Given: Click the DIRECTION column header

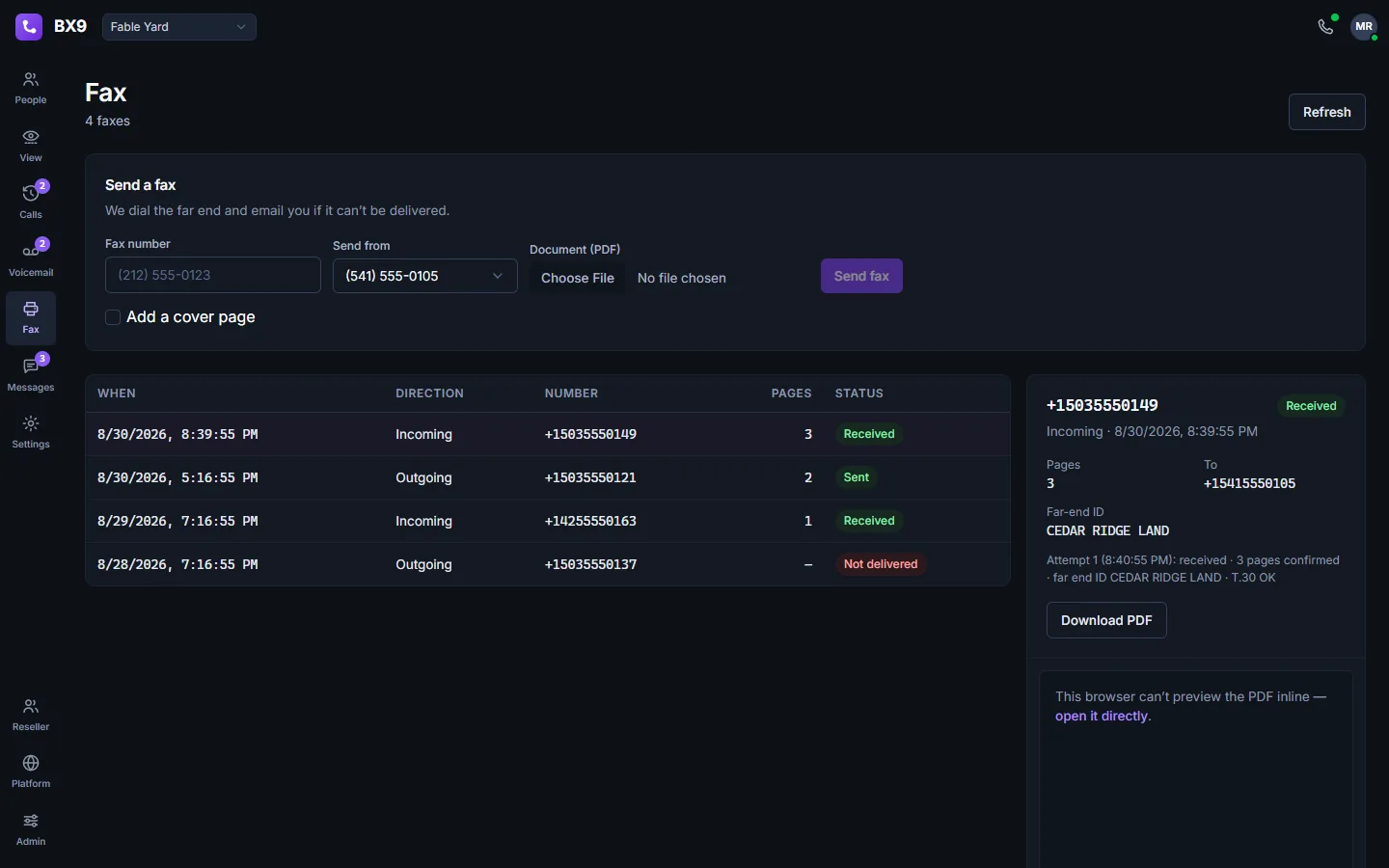Looking at the screenshot, I should (429, 393).
